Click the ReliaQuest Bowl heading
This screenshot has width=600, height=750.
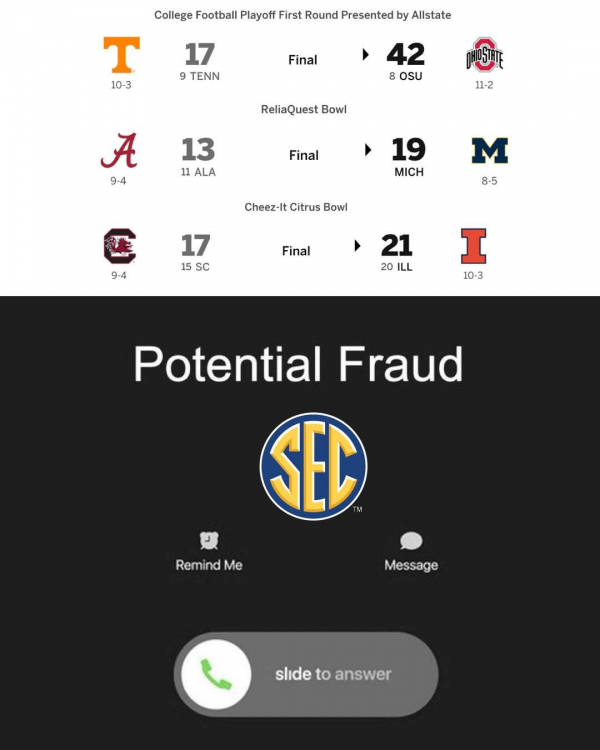pos(303,111)
